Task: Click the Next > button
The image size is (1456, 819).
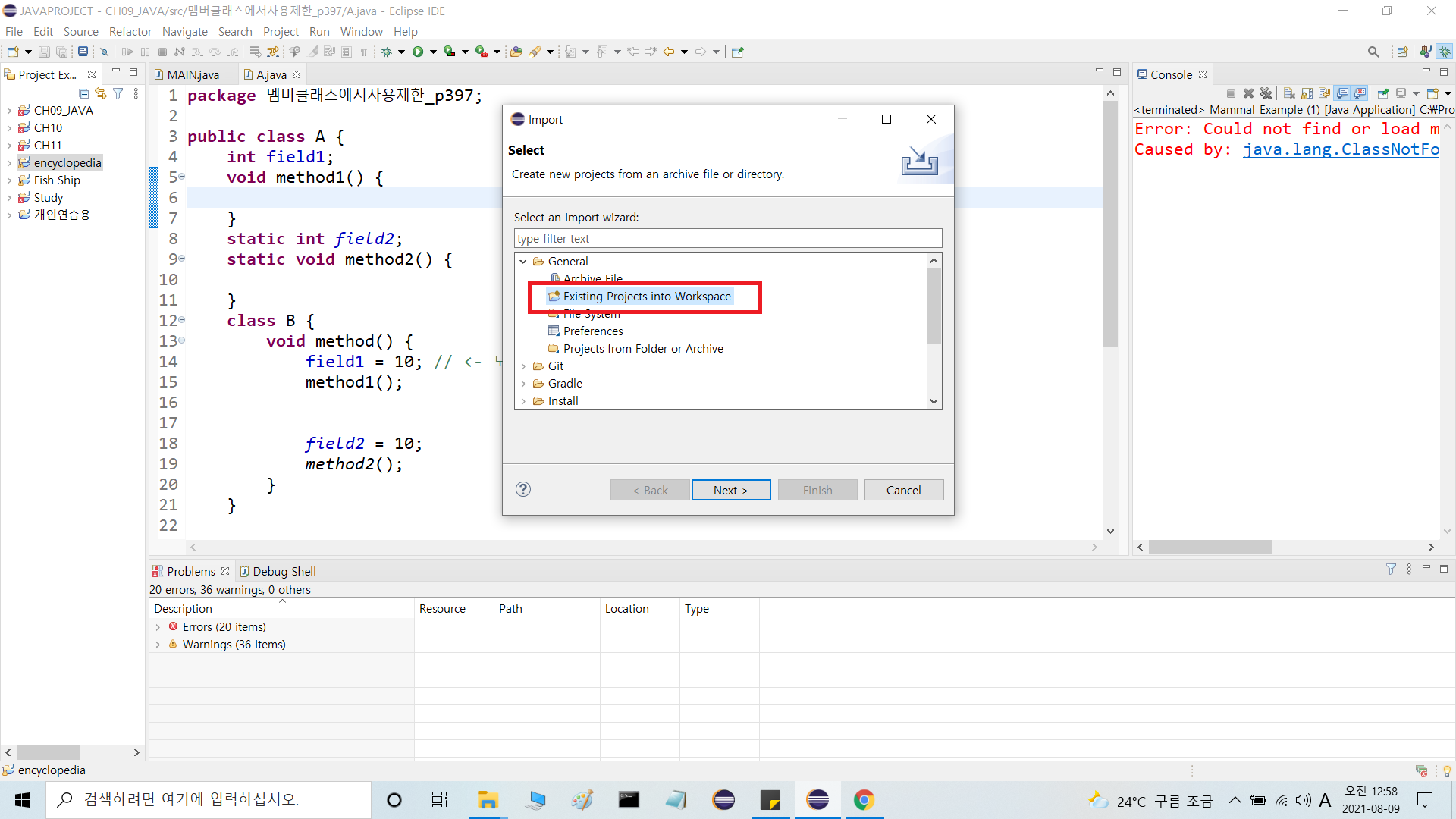Action: click(730, 490)
